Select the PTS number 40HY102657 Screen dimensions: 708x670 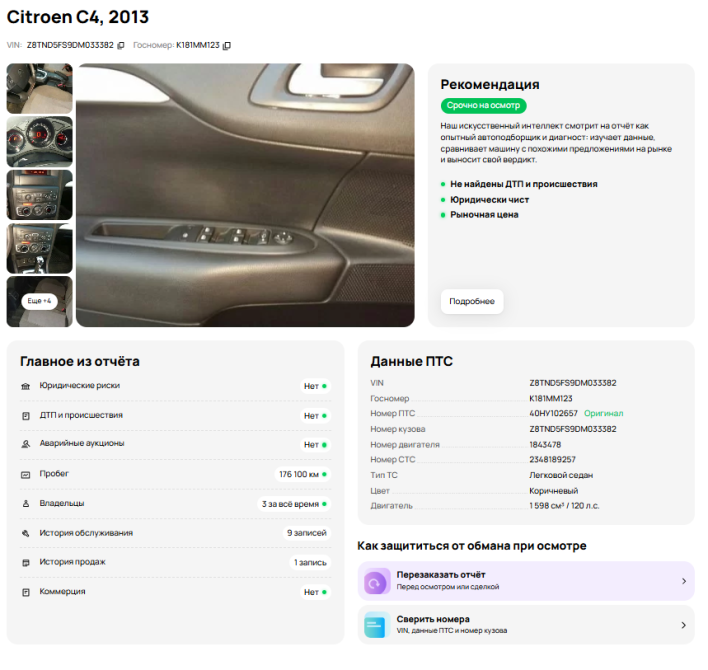(553, 414)
